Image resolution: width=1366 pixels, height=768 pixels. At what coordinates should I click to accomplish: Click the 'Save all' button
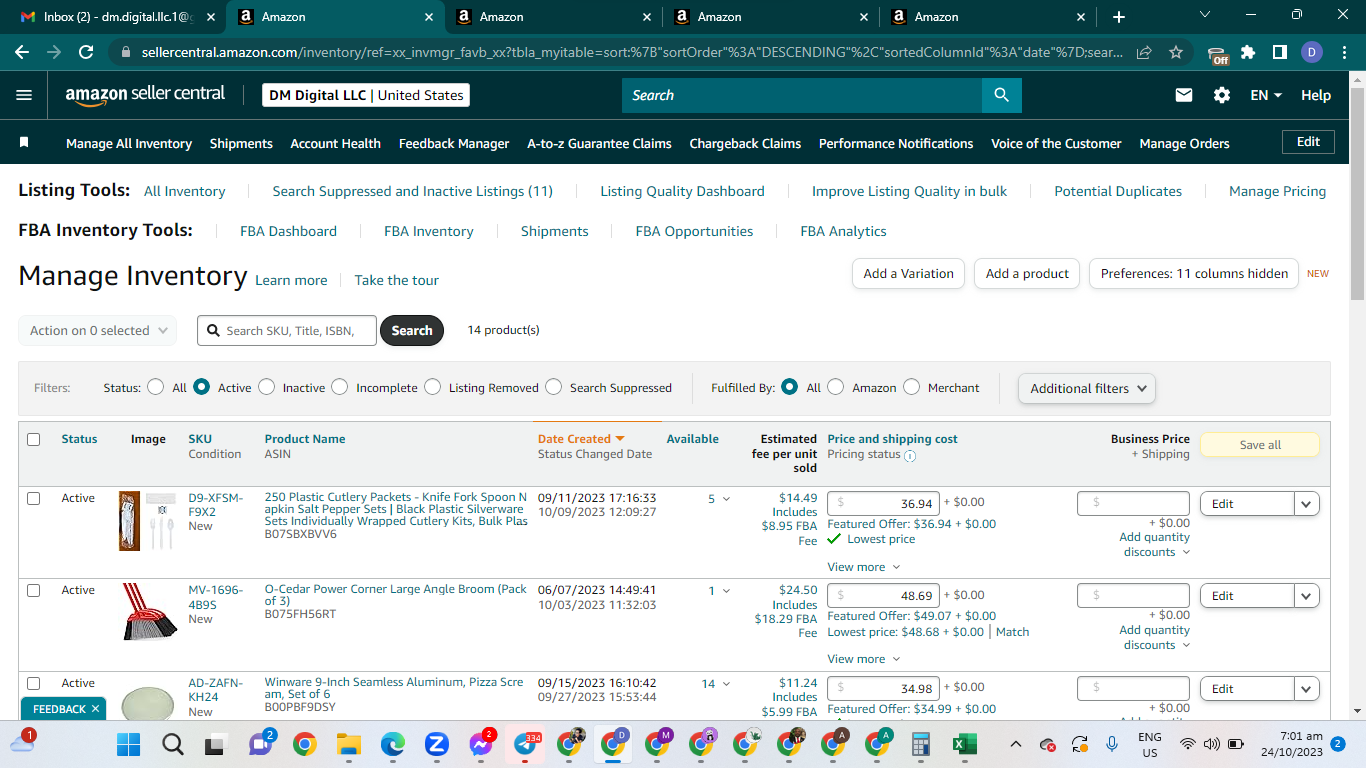tap(1260, 445)
